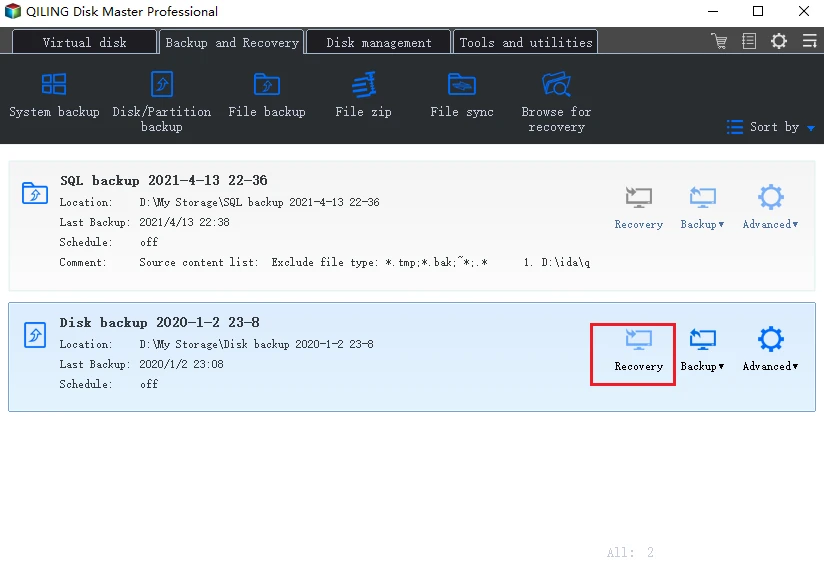Click the SQL backup location path

coord(259,202)
